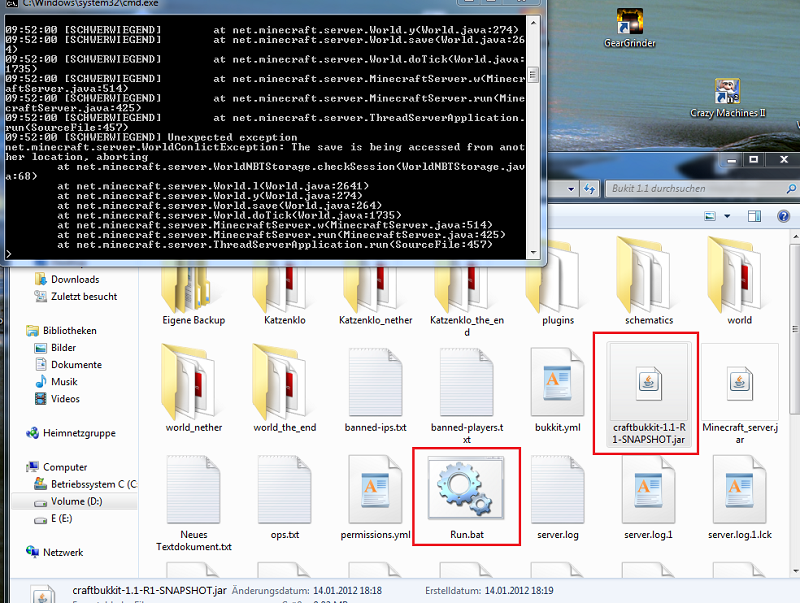Image resolution: width=800 pixels, height=603 pixels.
Task: Open Zuletzt besucht in the navigation pane
Action: point(76,296)
